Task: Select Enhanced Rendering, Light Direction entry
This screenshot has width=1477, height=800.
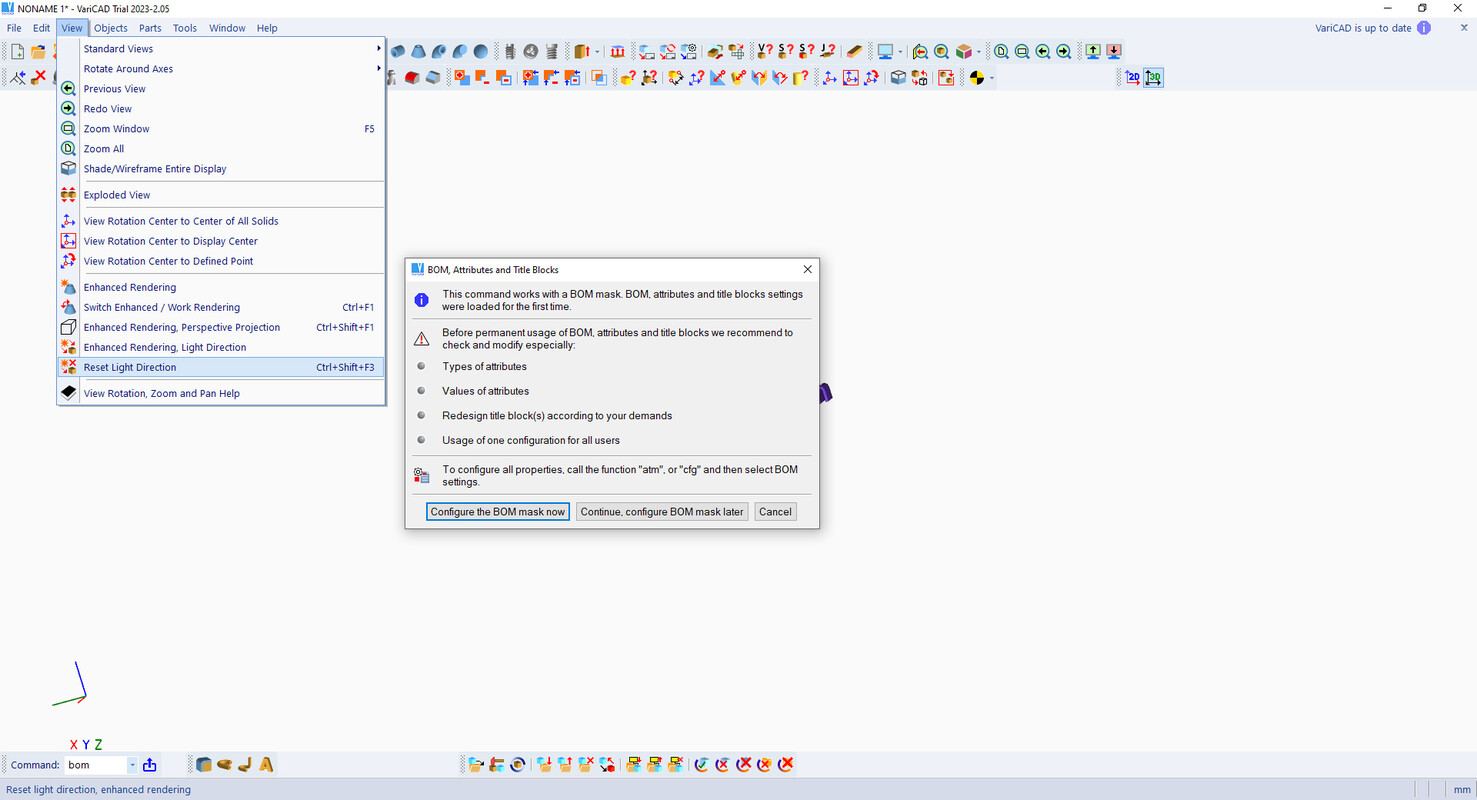Action: point(220,347)
